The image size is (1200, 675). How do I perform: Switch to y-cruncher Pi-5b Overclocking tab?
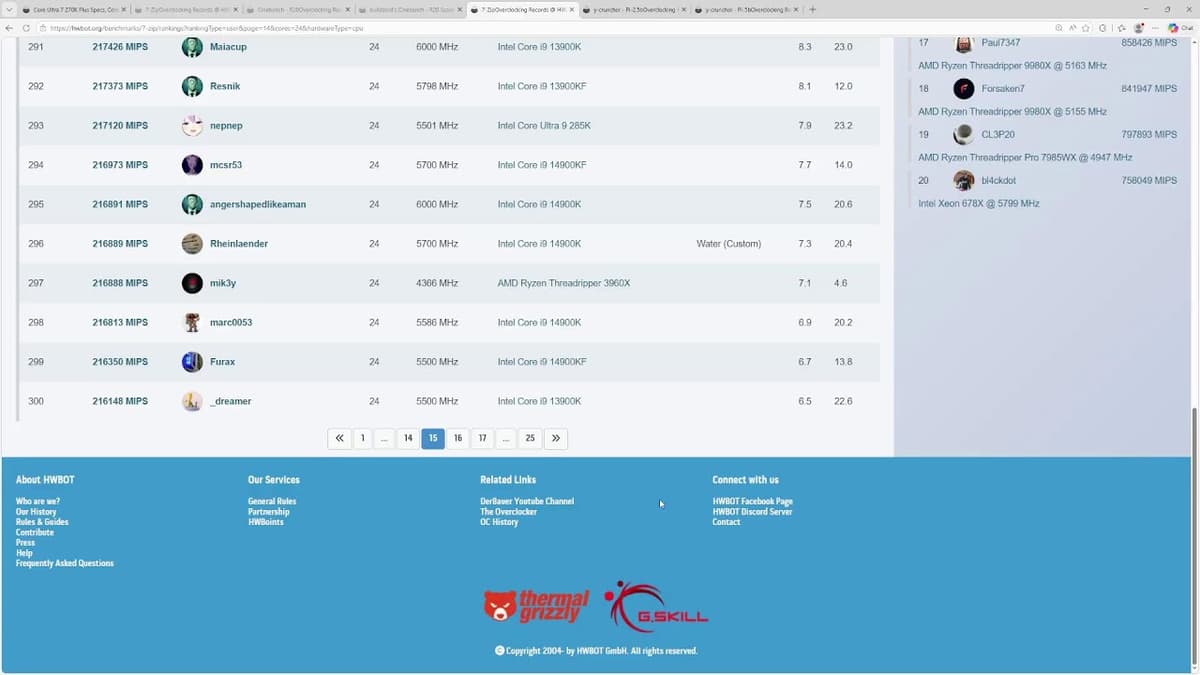(x=746, y=9)
